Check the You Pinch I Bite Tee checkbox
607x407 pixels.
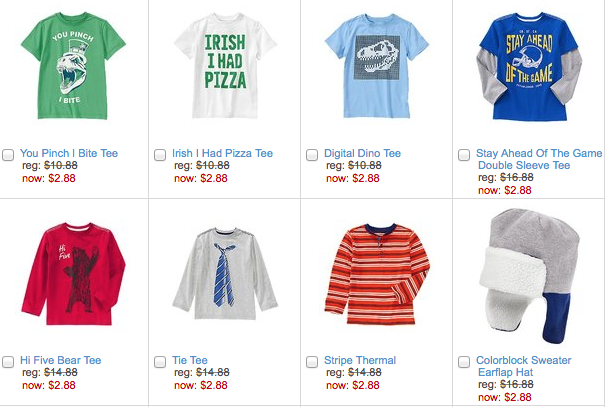(8, 155)
